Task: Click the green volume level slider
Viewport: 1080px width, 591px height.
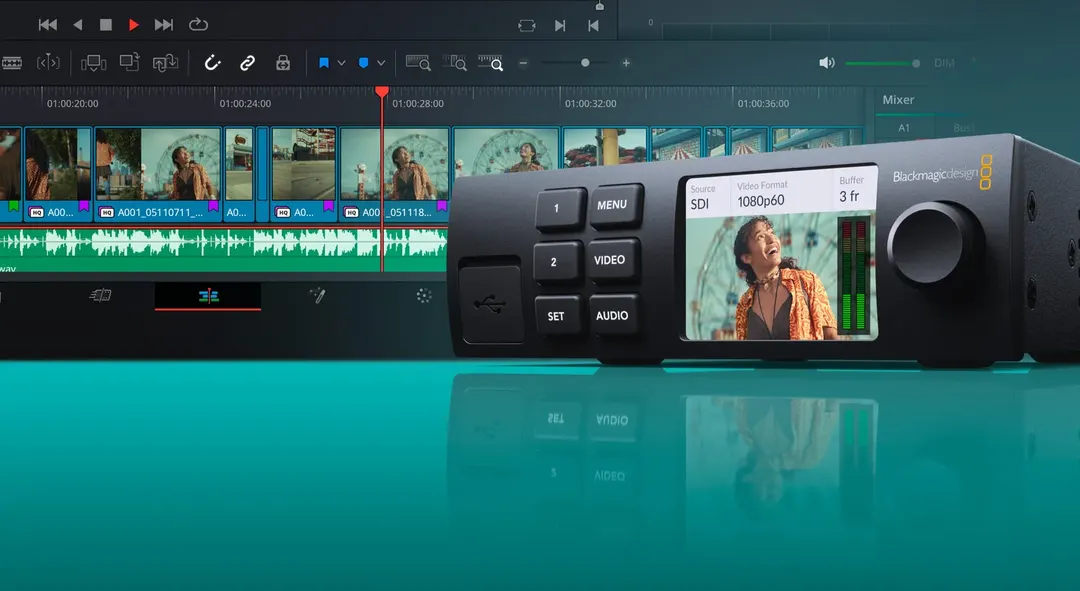Action: pos(882,63)
